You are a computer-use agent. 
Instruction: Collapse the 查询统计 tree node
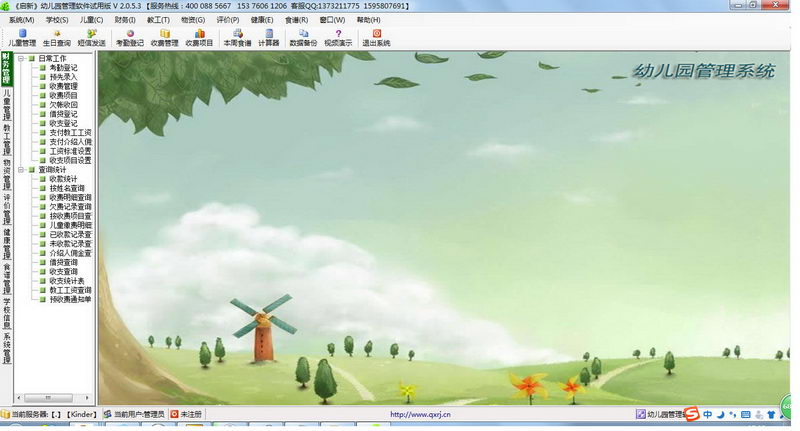(x=21, y=170)
